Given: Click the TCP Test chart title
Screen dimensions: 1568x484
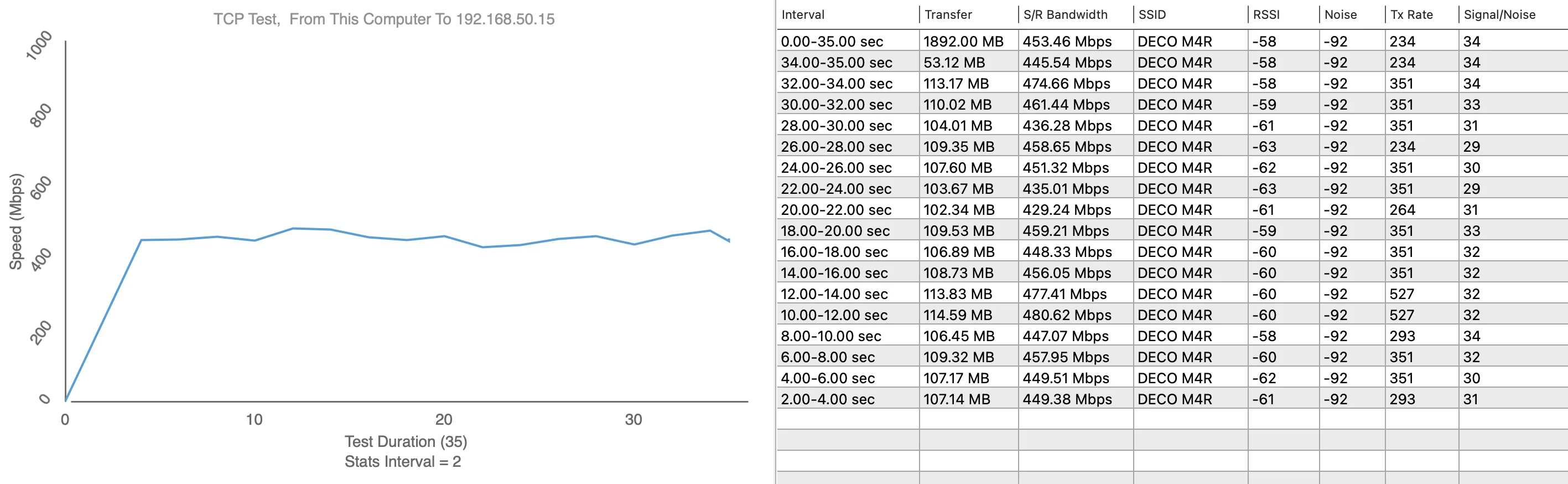Looking at the screenshot, I should coord(383,19).
